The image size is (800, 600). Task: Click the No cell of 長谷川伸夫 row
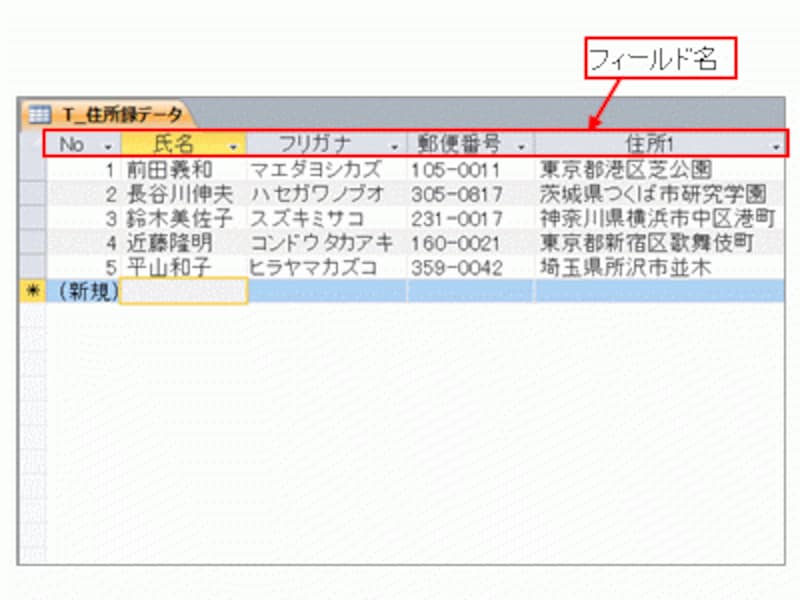[x=84, y=193]
